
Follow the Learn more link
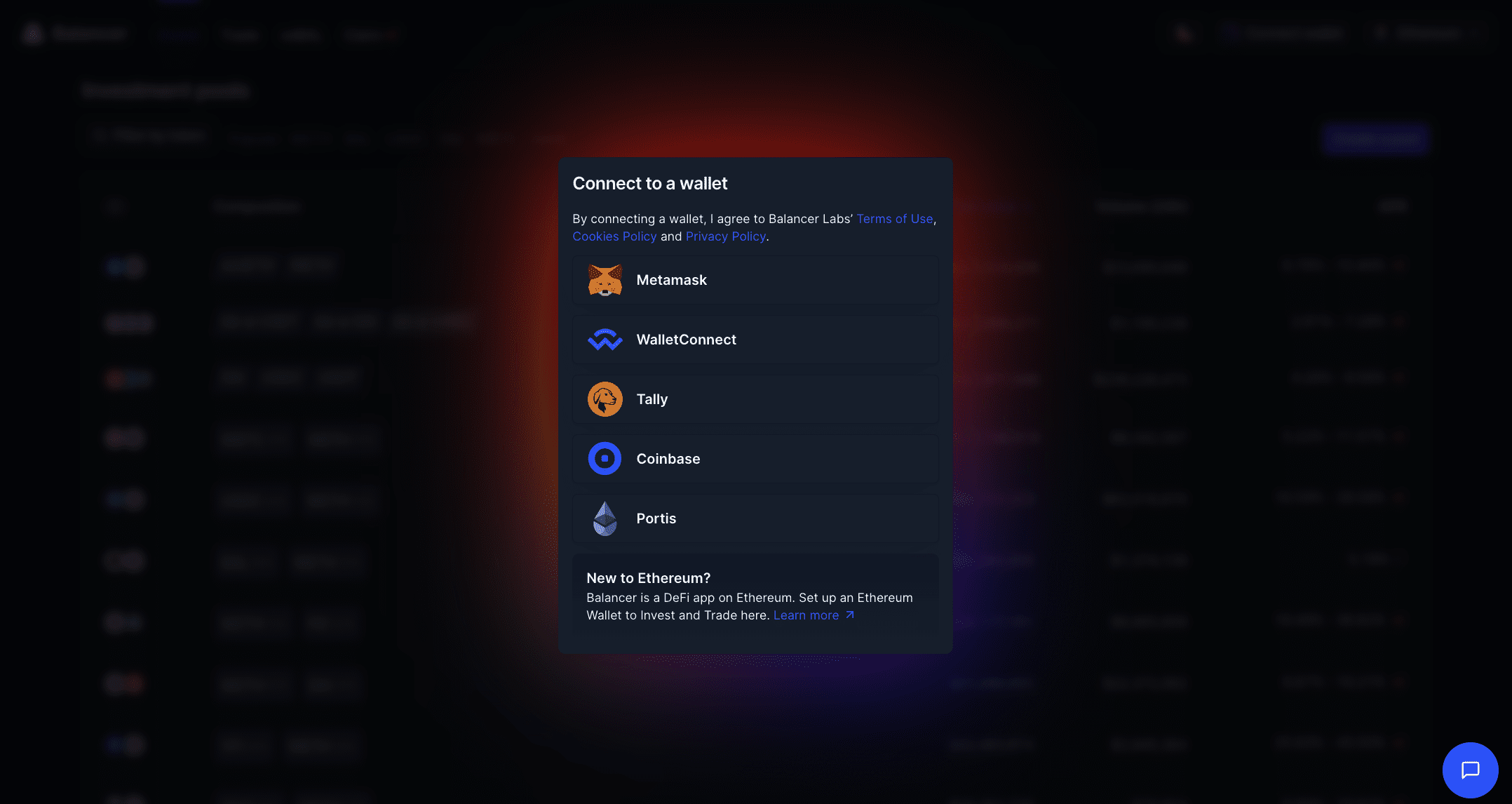point(806,615)
